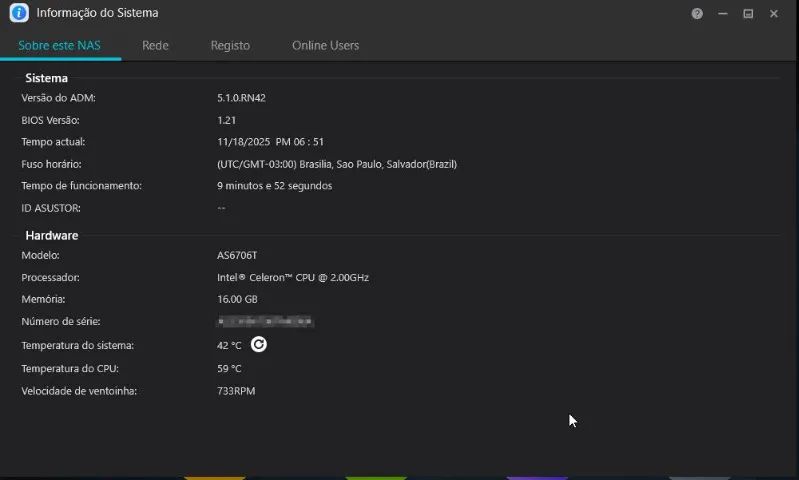The height and width of the screenshot is (480, 799).
Task: Click the Brasilia time zone value
Action: [336, 164]
